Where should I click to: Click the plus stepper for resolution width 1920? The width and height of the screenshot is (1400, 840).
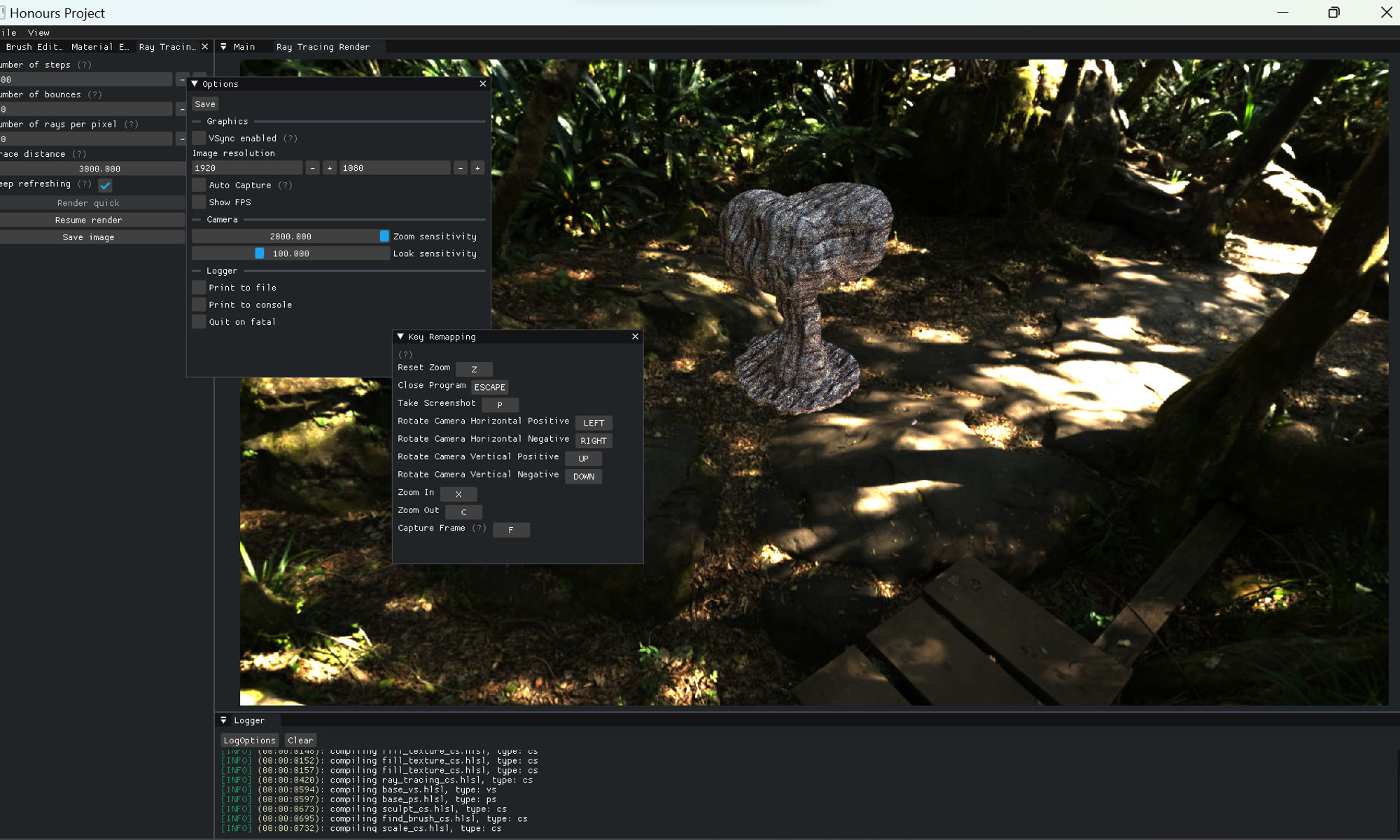tap(330, 168)
